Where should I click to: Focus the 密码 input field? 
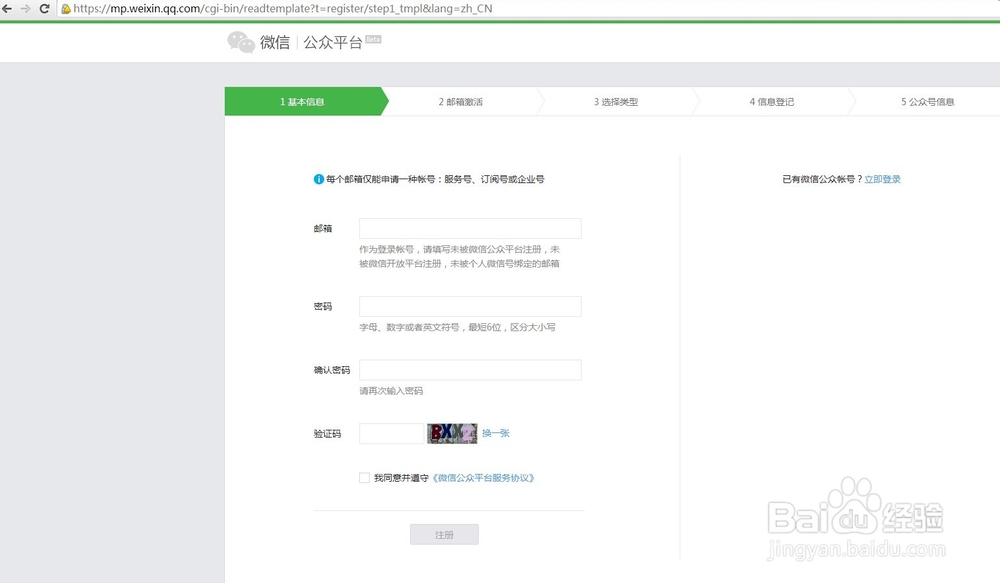pos(470,306)
